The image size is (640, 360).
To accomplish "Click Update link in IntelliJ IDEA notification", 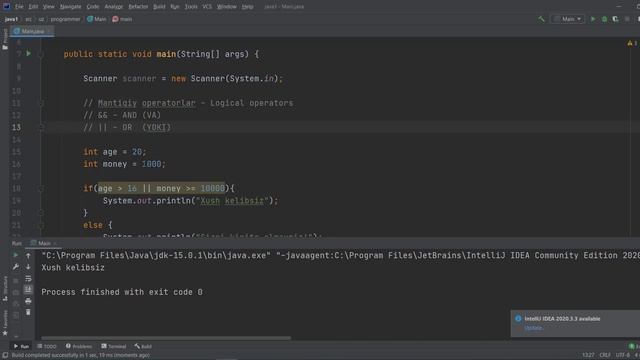I will click(533, 328).
